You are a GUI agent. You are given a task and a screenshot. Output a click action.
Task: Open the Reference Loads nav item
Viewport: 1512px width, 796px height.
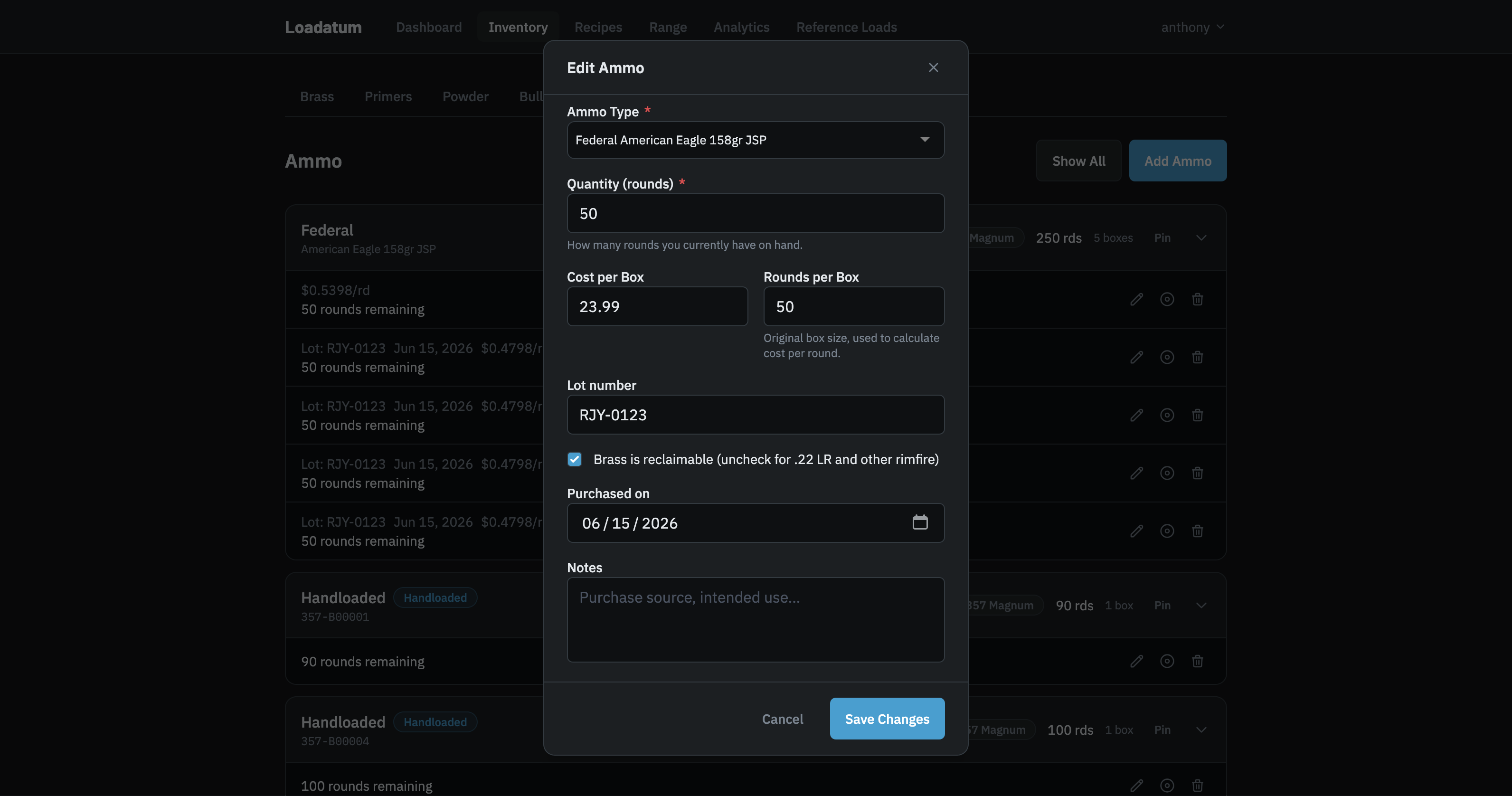(x=846, y=27)
